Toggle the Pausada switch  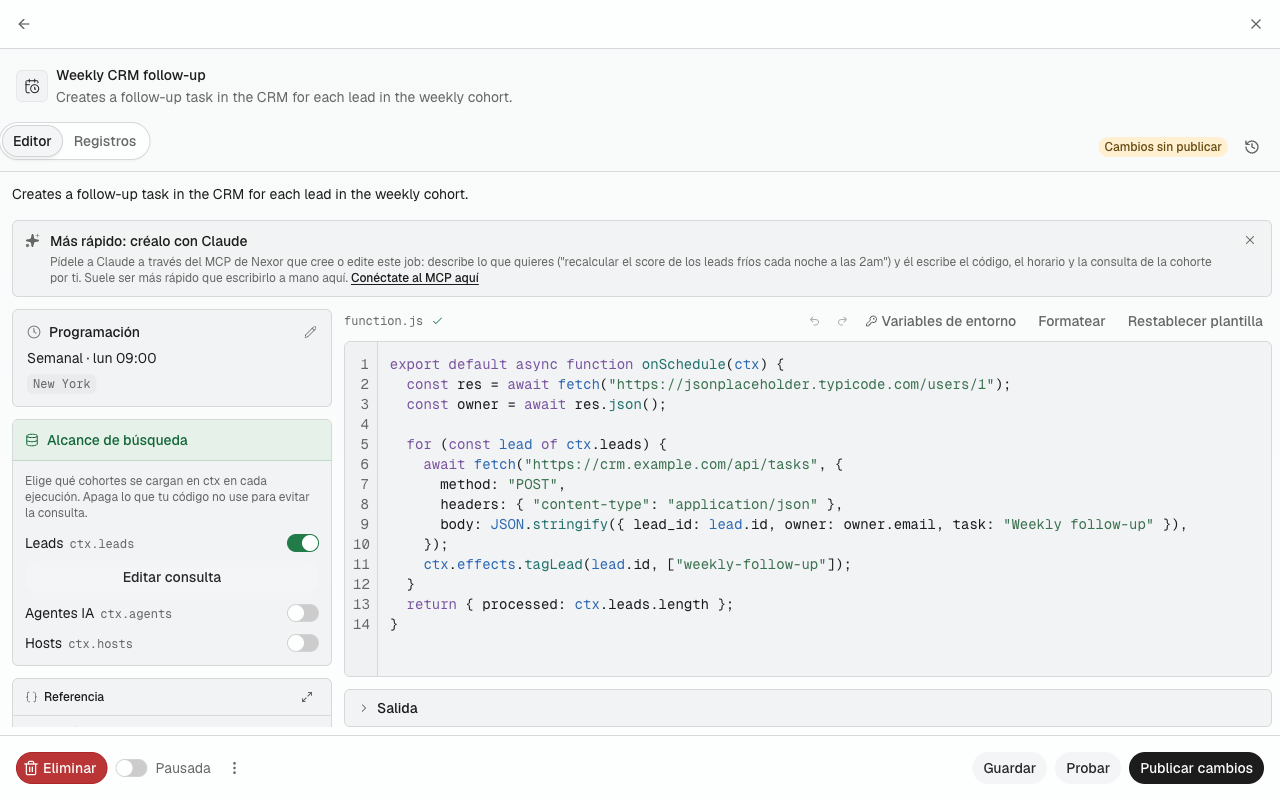pyautogui.click(x=131, y=768)
